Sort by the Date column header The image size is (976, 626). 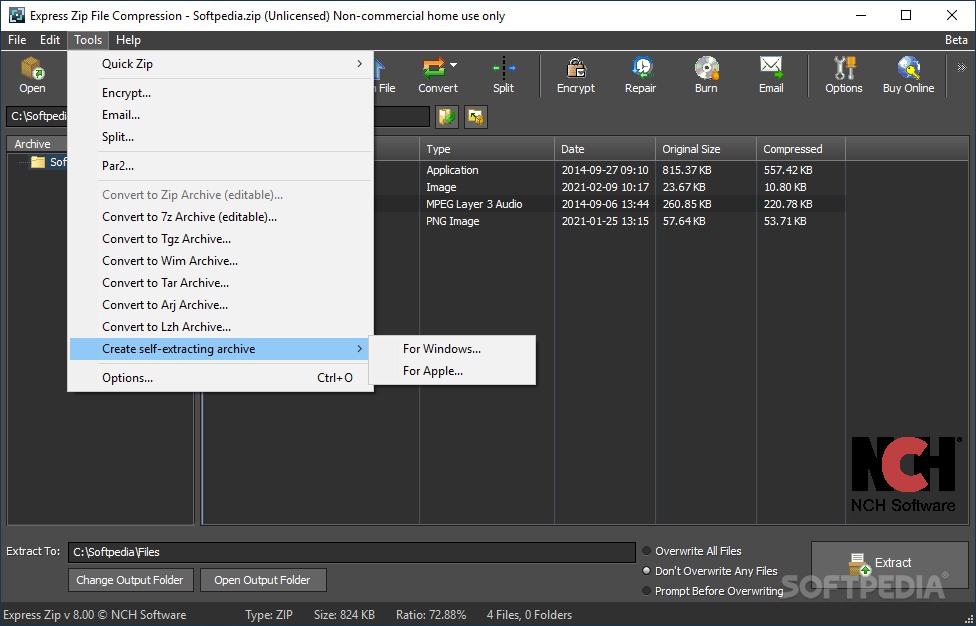pyautogui.click(x=604, y=149)
